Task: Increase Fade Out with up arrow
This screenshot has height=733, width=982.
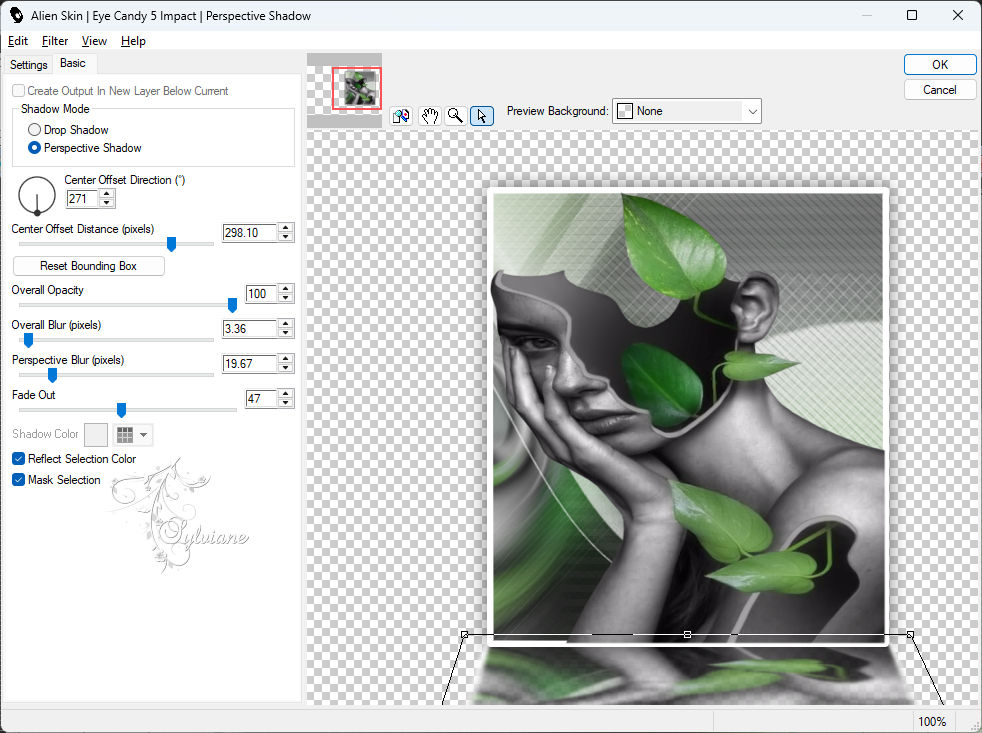Action: (x=286, y=394)
